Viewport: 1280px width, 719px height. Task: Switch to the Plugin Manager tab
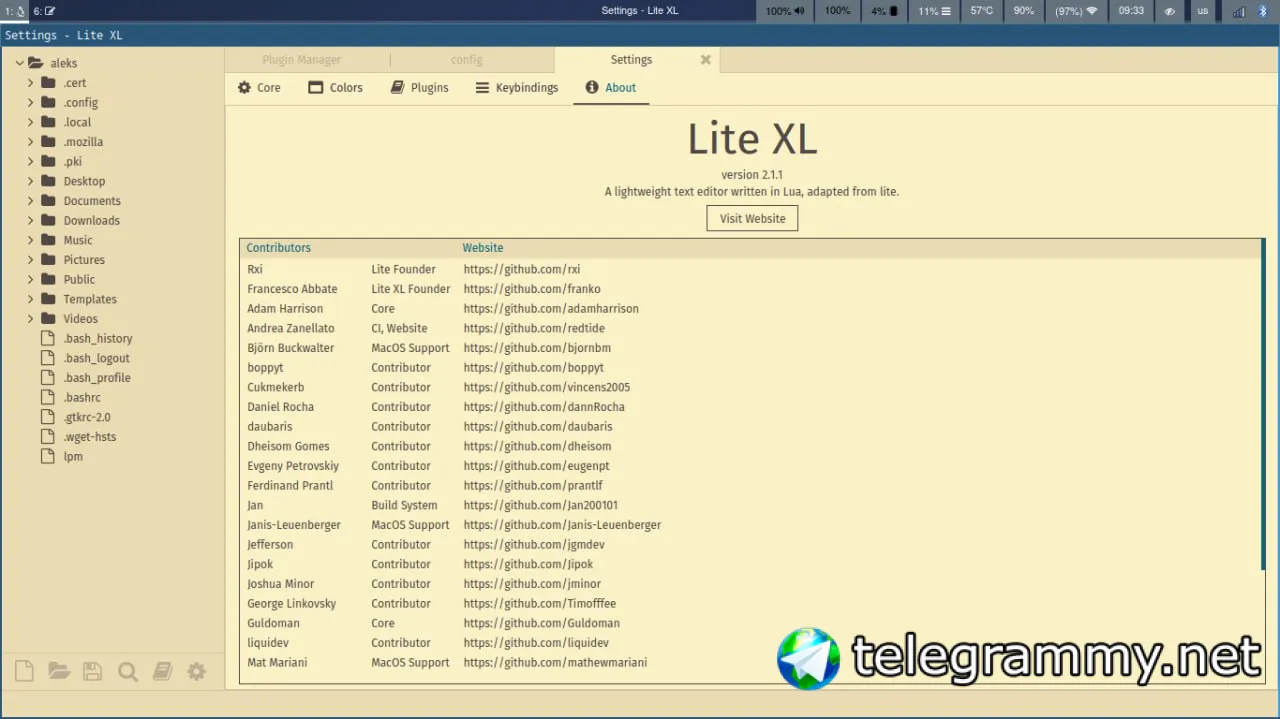click(x=301, y=60)
